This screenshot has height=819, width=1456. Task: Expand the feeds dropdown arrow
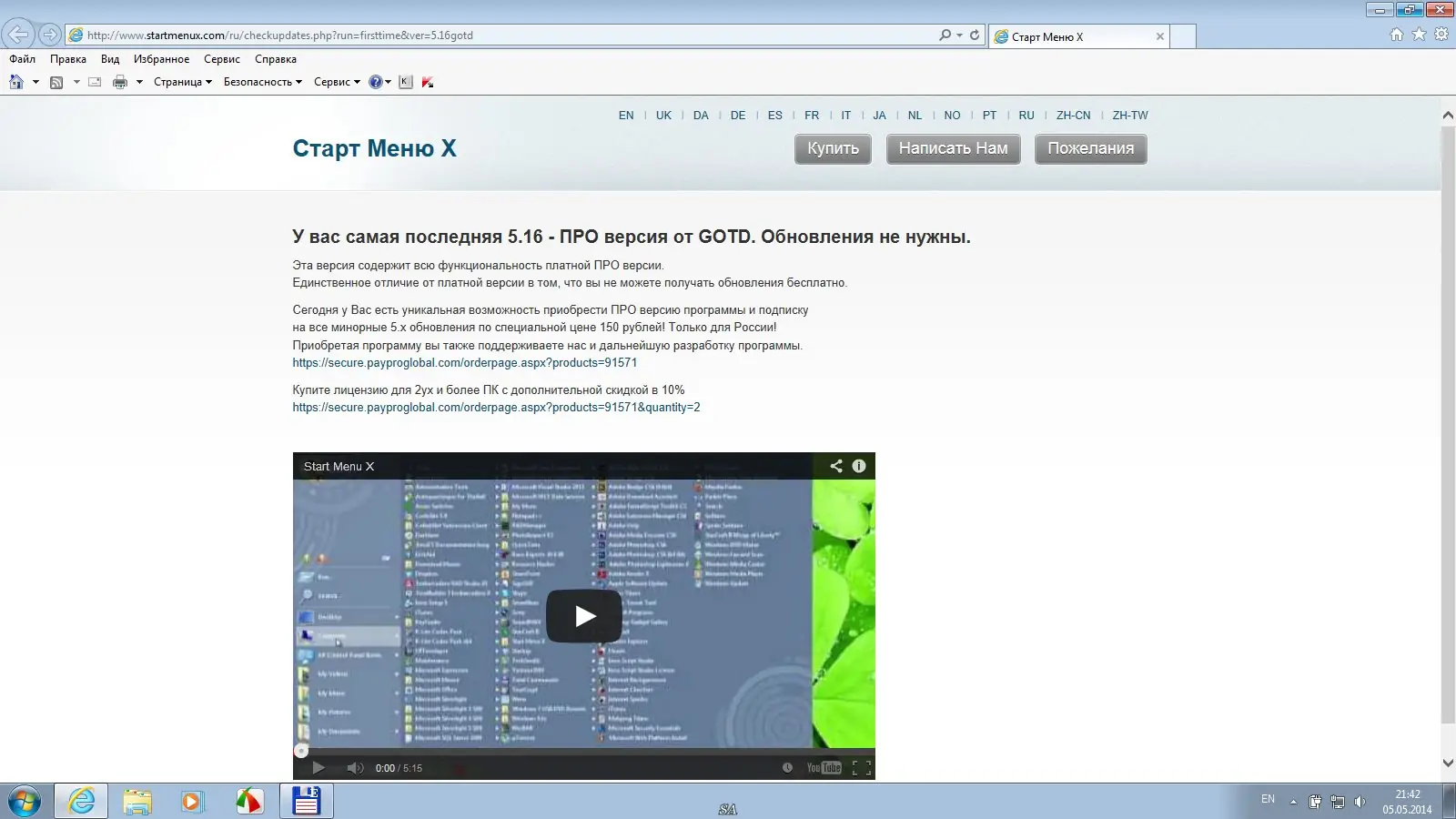pos(76,82)
